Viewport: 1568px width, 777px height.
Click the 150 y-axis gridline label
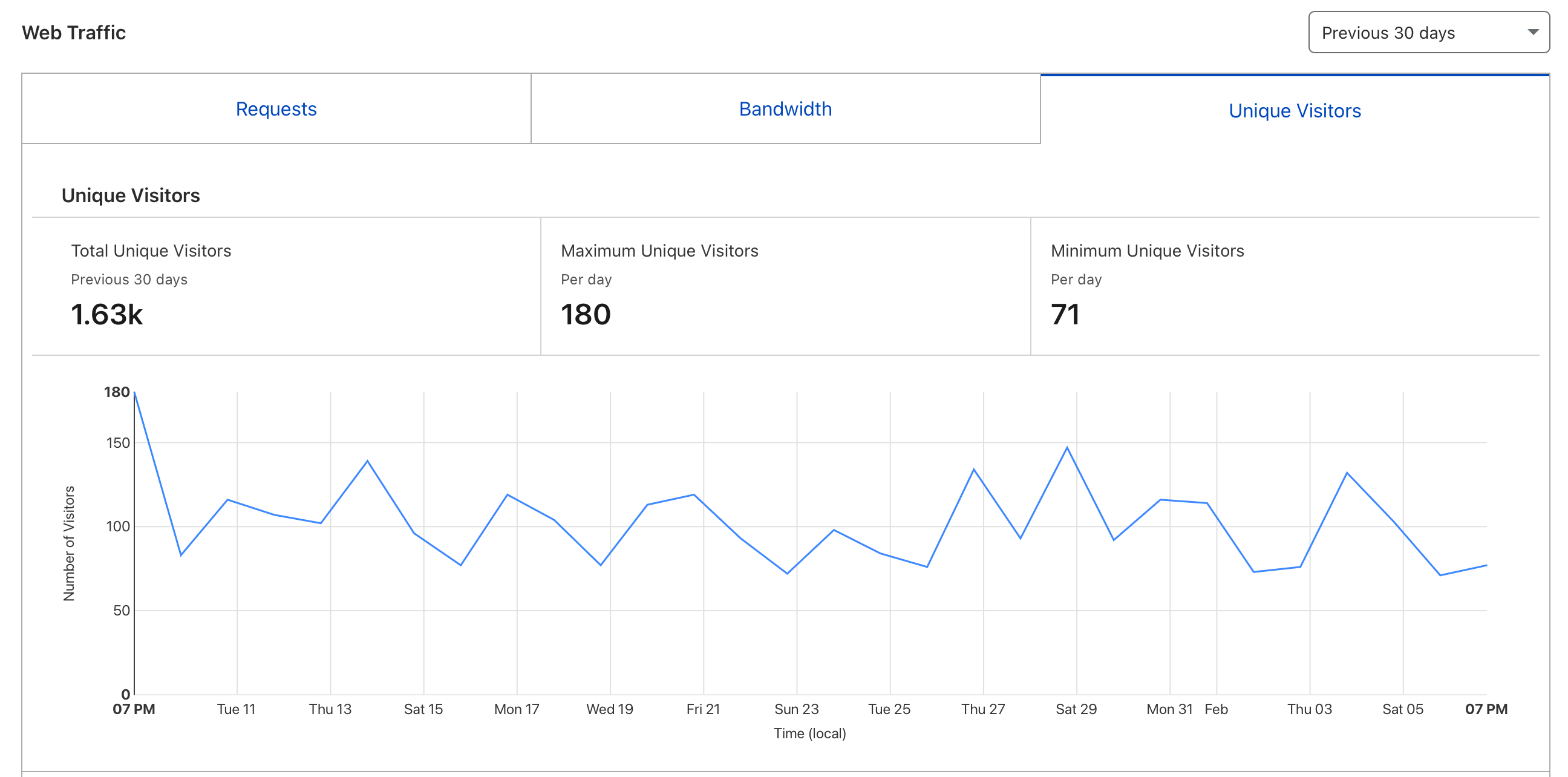(x=118, y=443)
